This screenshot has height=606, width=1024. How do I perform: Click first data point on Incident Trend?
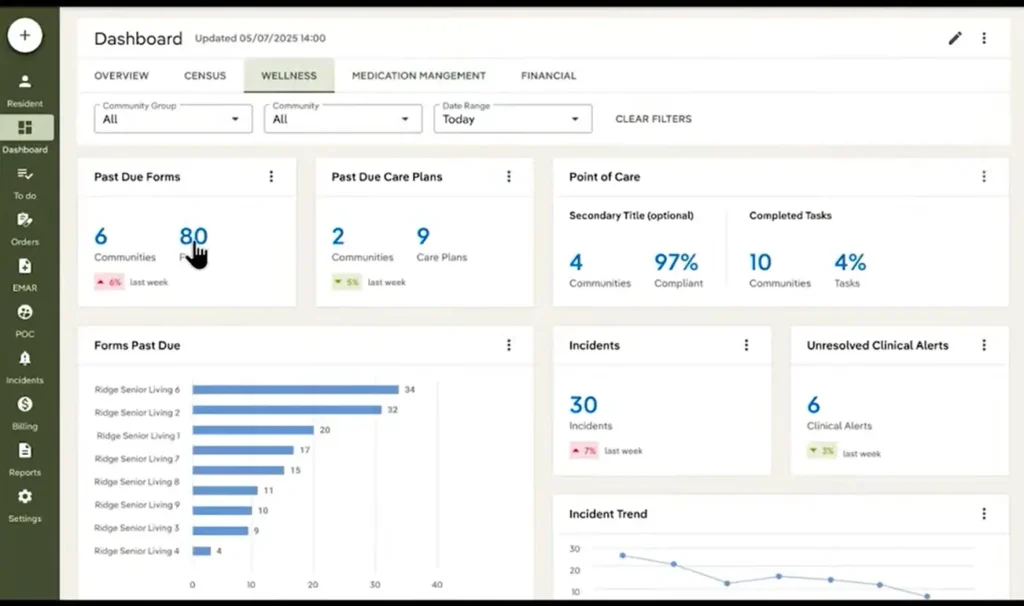622,555
